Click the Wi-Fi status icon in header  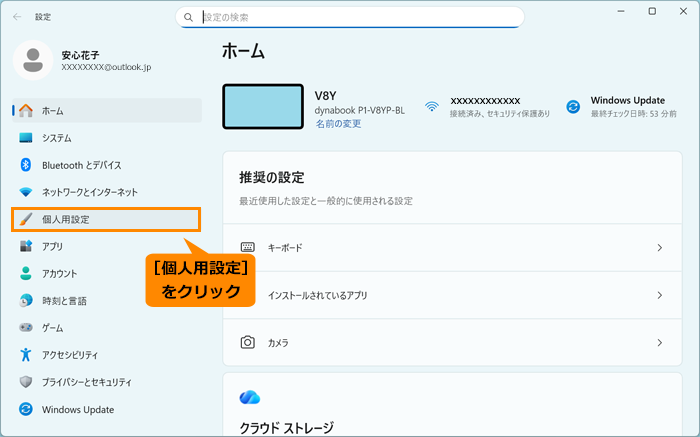pos(432,106)
